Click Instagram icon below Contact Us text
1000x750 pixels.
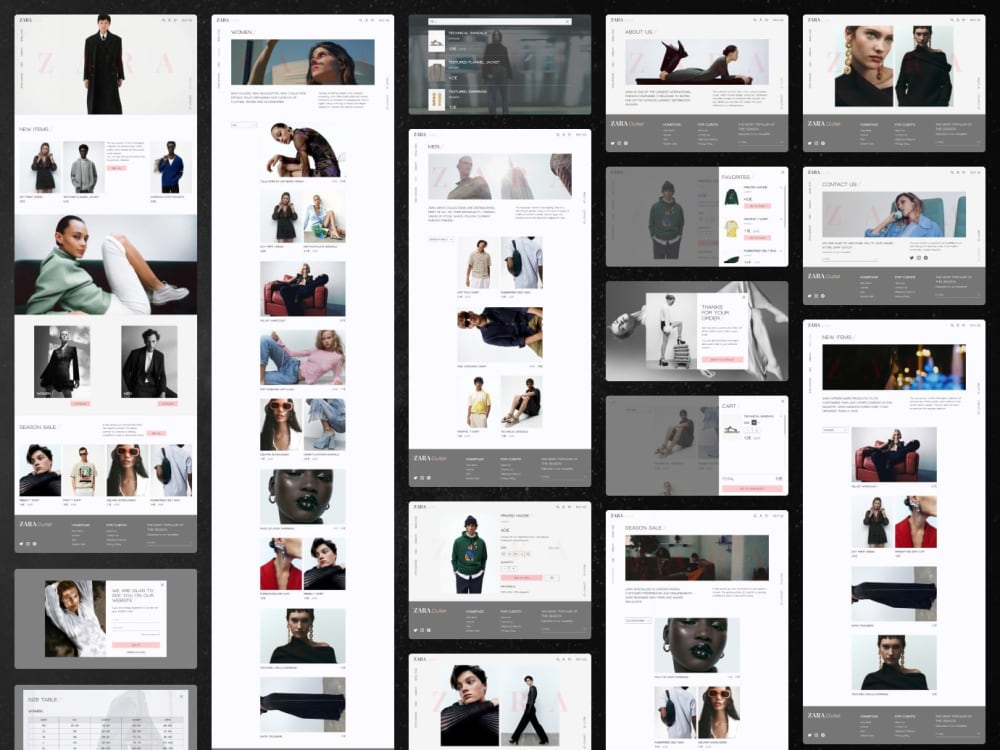919,258
